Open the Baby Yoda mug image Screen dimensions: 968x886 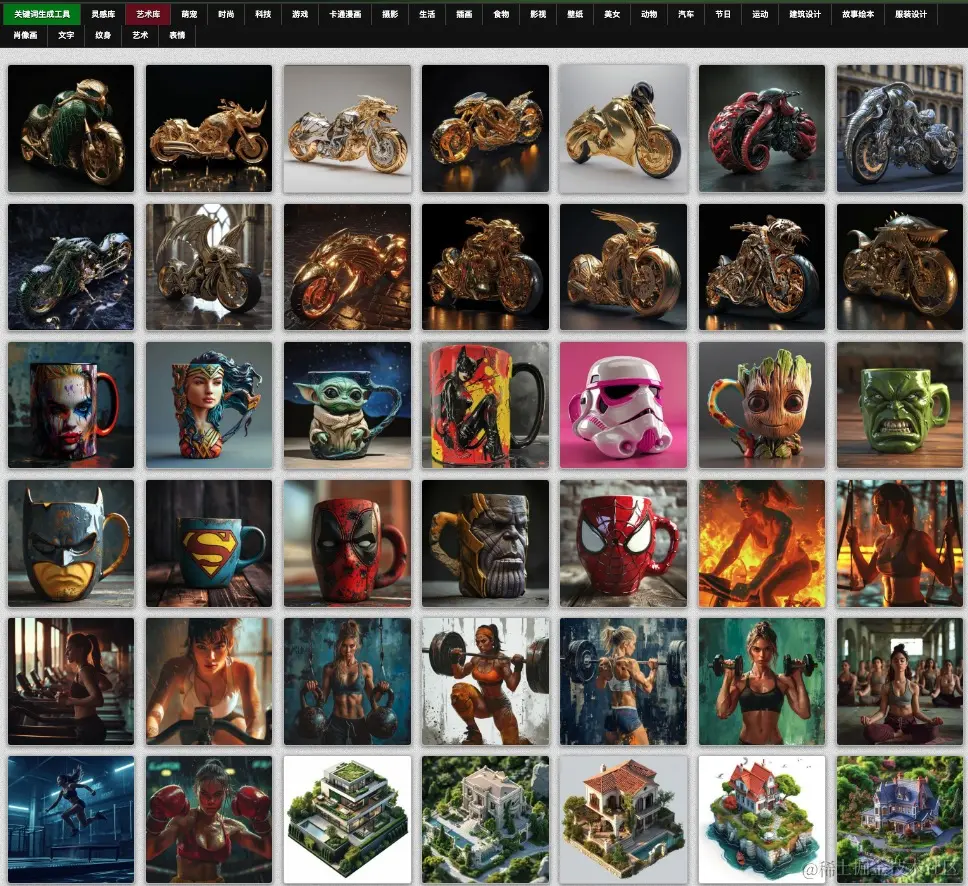(348, 405)
